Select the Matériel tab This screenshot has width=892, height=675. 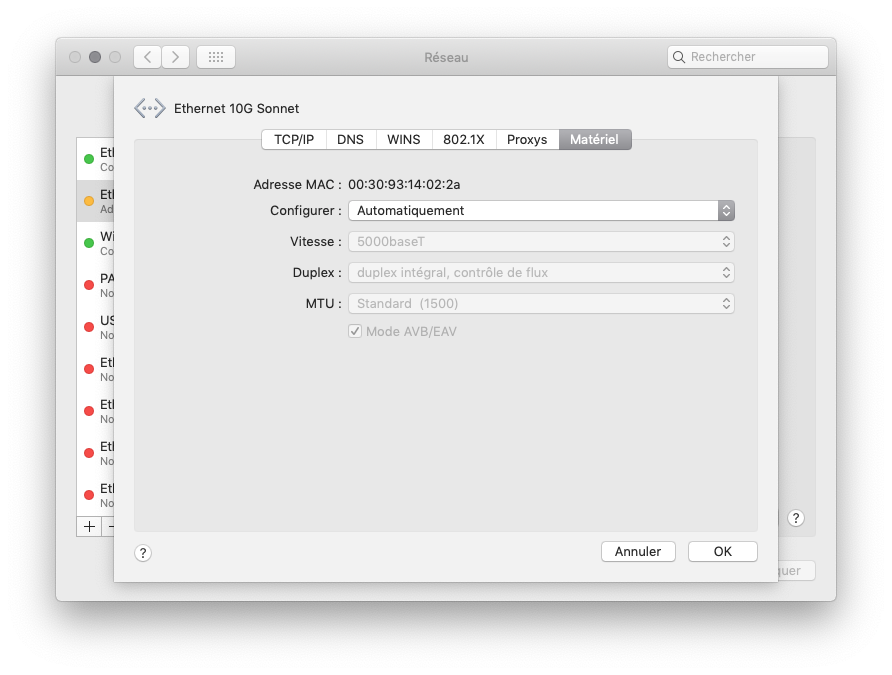594,139
